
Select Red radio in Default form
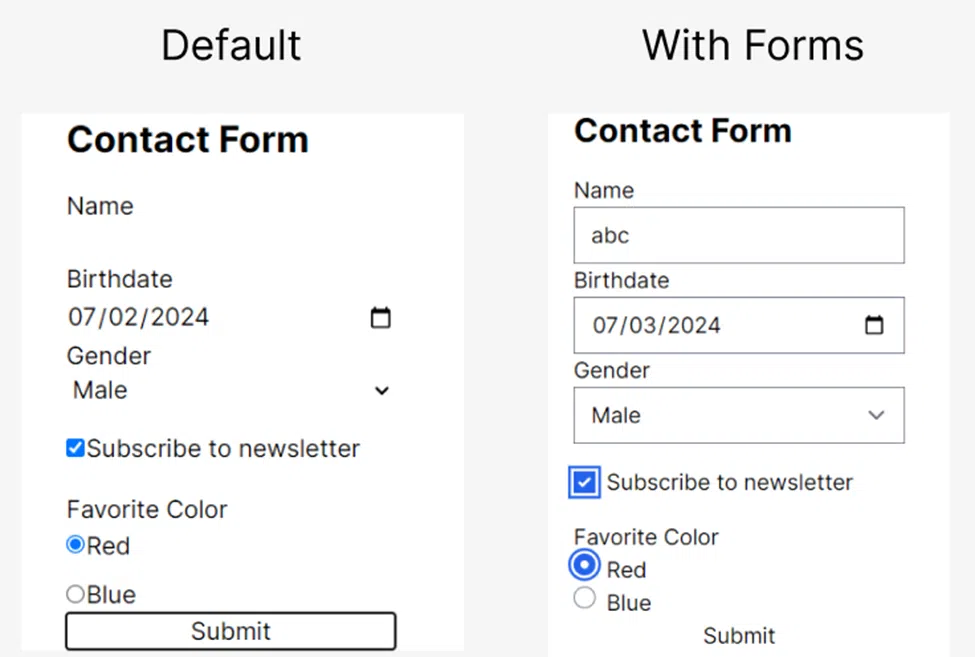point(75,544)
